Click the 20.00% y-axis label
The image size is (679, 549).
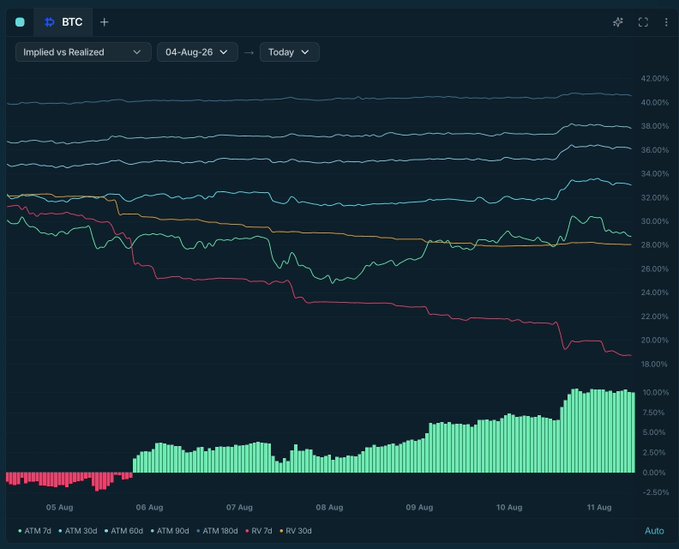[x=655, y=340]
